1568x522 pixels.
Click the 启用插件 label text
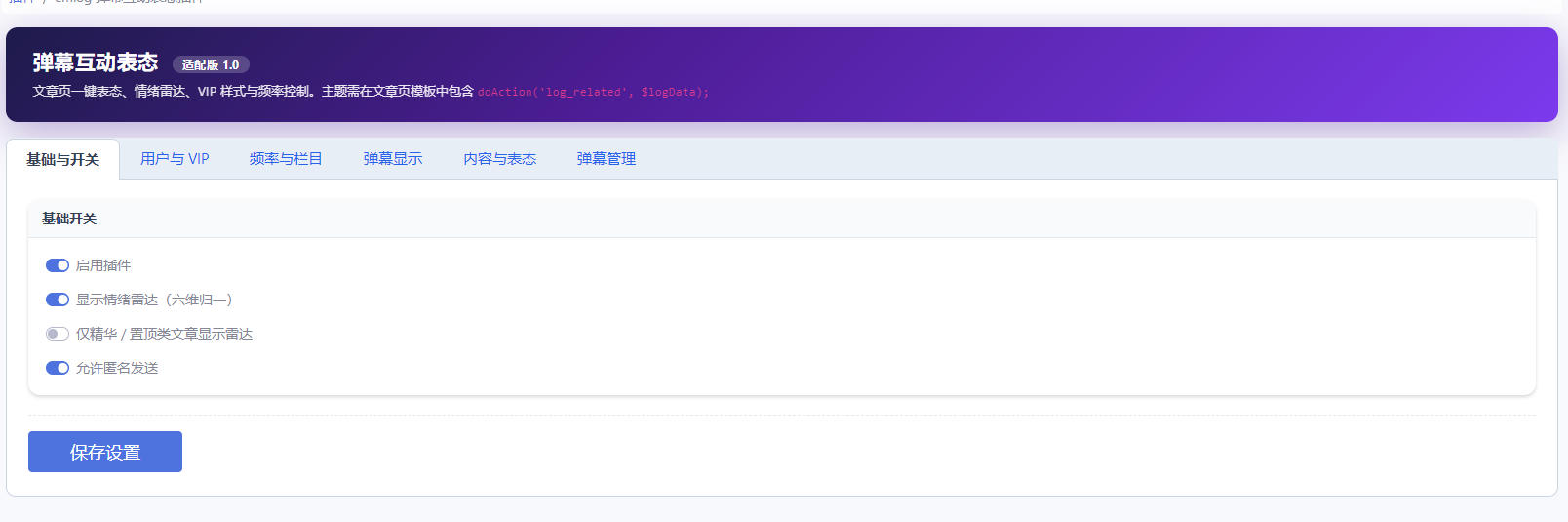(x=103, y=265)
